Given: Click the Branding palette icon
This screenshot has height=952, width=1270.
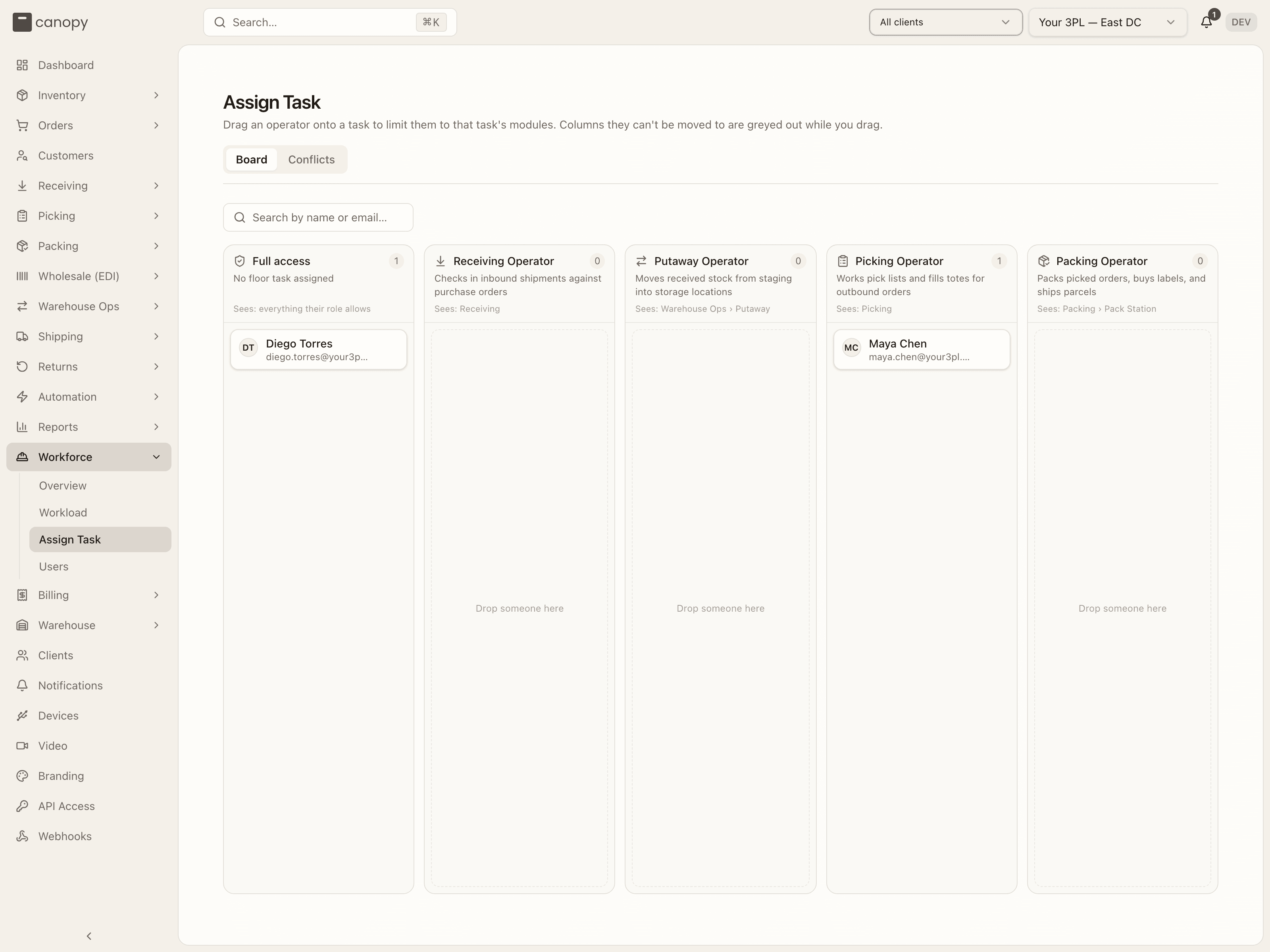Looking at the screenshot, I should click(x=22, y=776).
